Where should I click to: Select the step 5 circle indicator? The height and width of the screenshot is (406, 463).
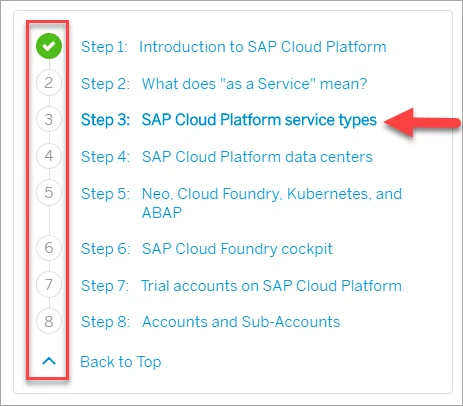click(49, 192)
